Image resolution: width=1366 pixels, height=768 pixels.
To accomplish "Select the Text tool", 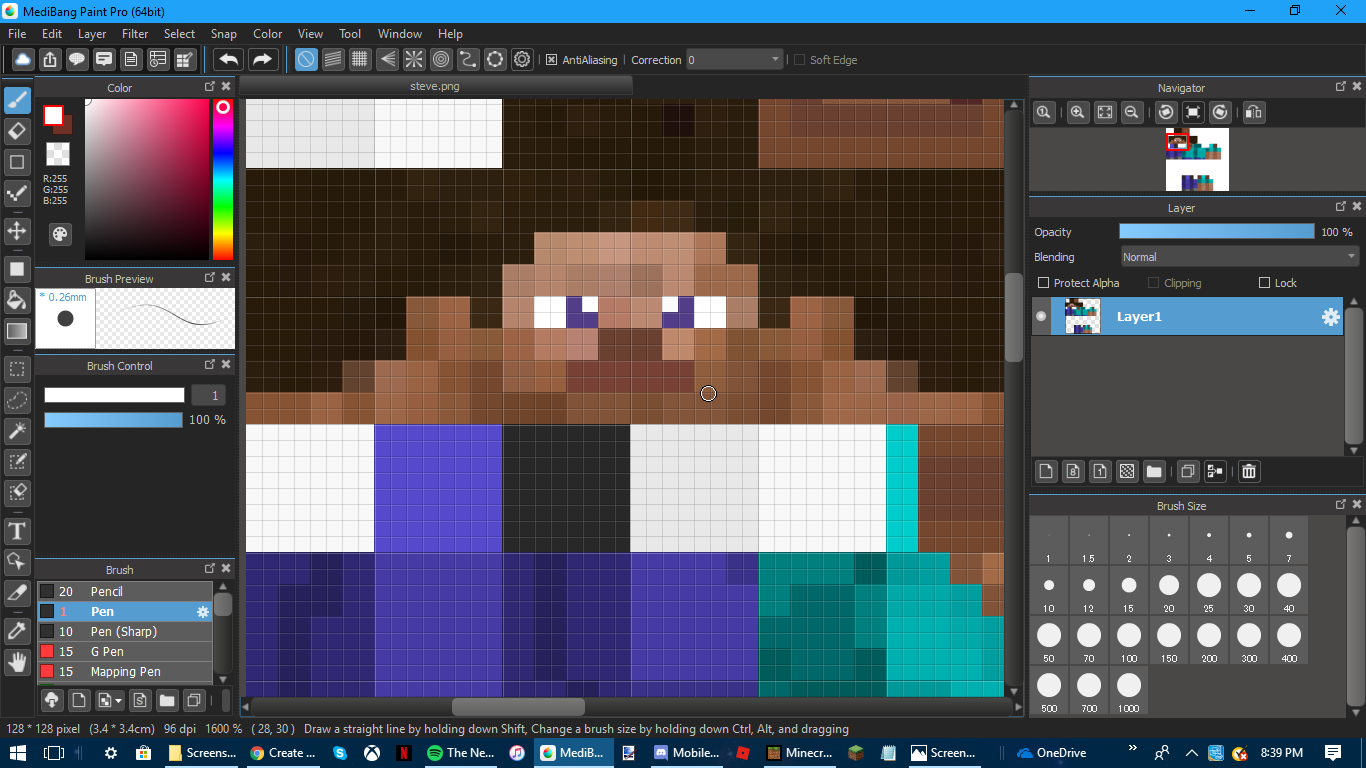I will tap(17, 530).
